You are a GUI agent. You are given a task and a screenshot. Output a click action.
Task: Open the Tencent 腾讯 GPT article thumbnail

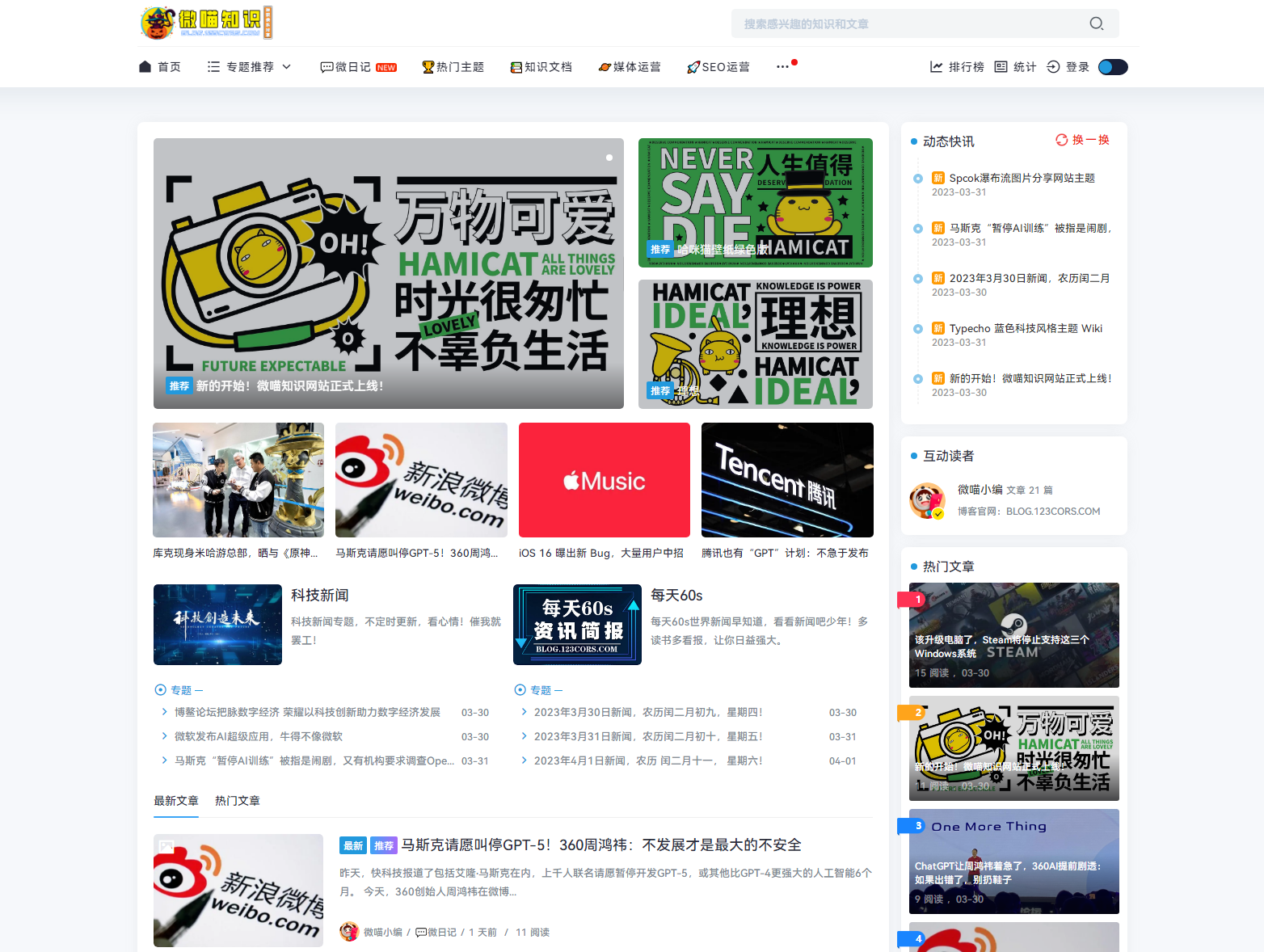(x=787, y=480)
